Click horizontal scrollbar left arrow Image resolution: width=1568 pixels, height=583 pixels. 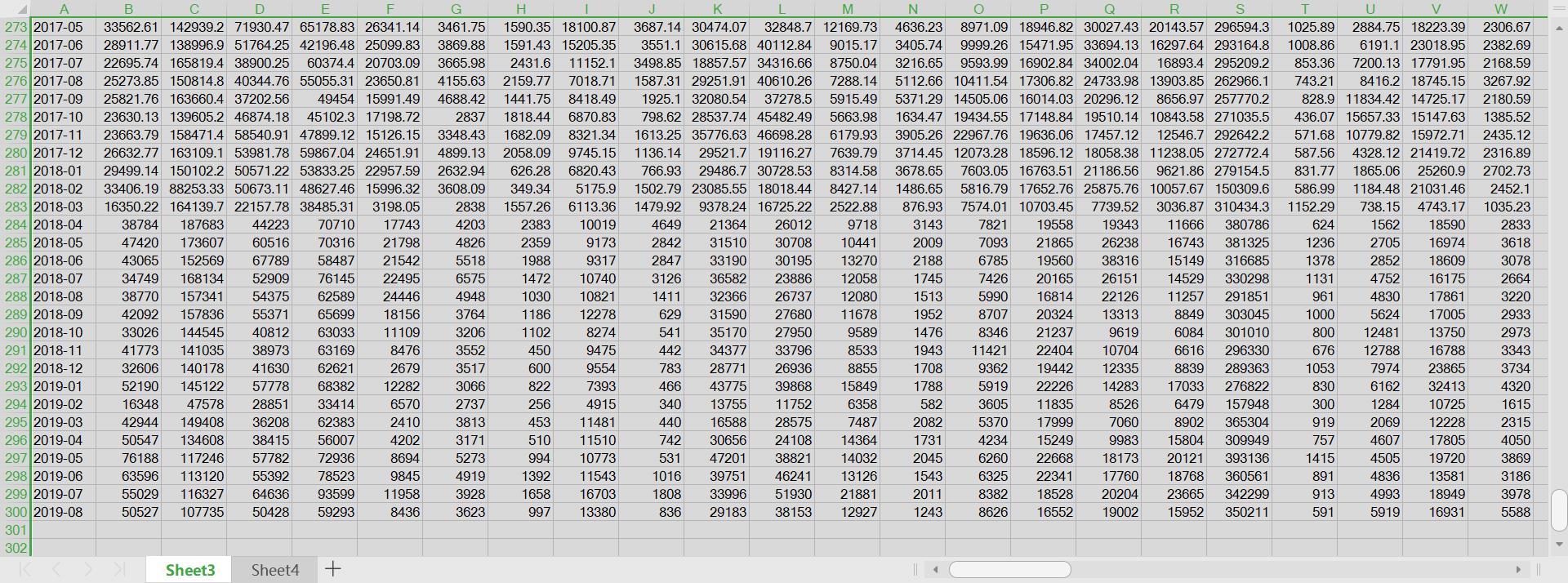pyautogui.click(x=935, y=569)
